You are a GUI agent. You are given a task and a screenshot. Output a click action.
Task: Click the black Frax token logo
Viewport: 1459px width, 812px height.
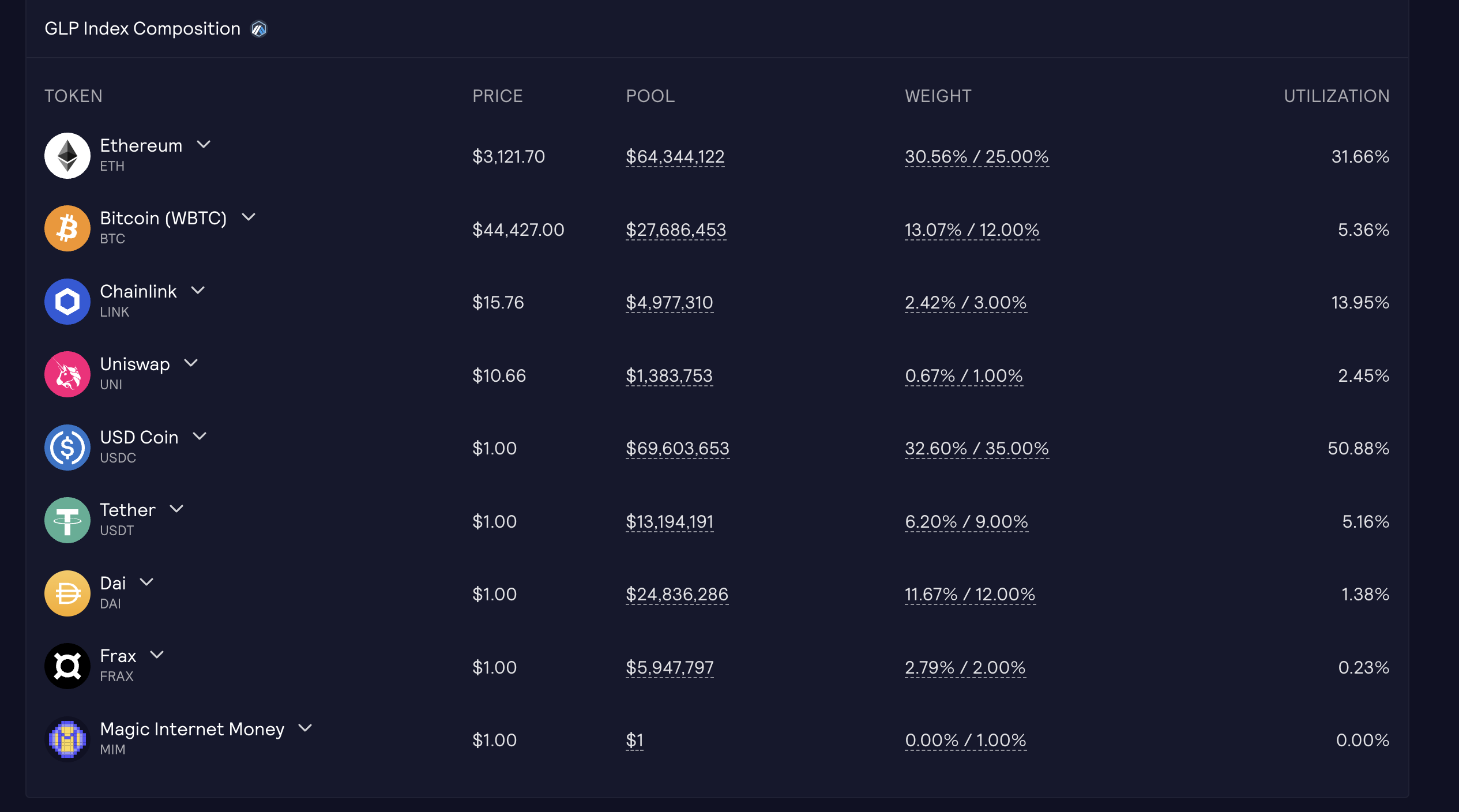click(x=67, y=666)
